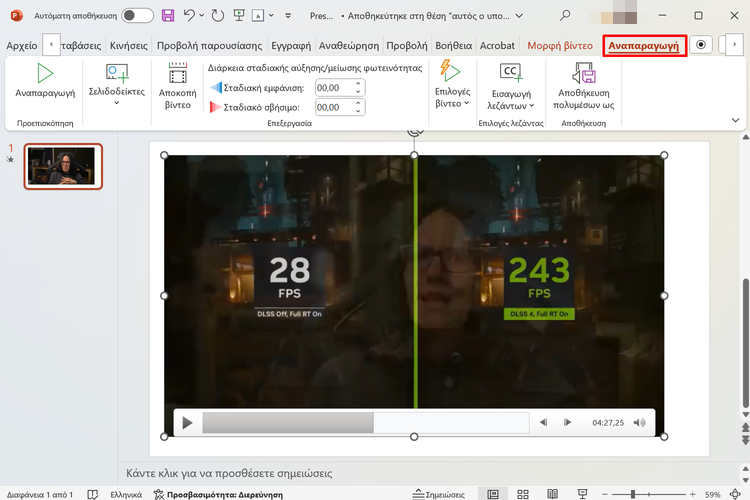Click the Redo icon

click(x=218, y=15)
